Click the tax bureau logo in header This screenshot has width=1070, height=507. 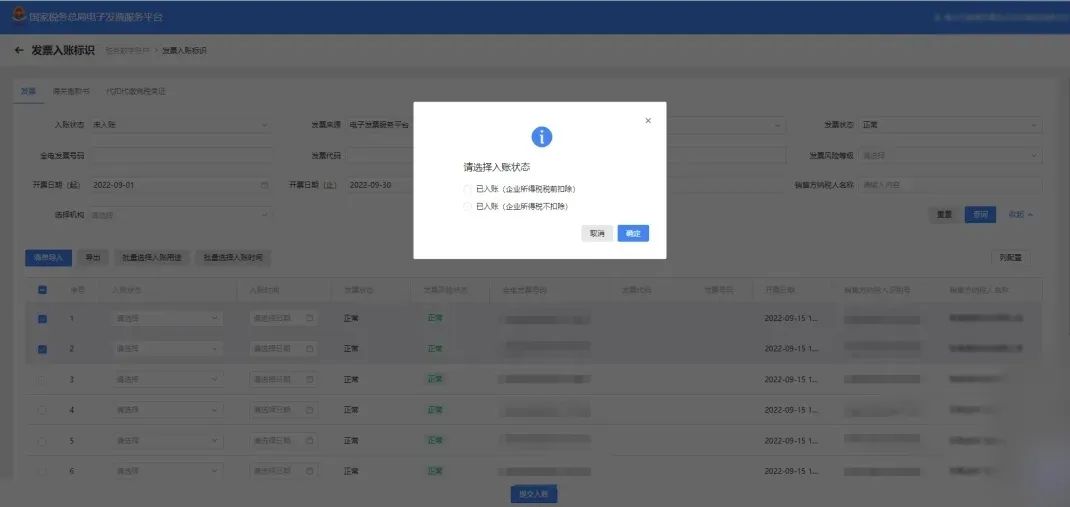tap(17, 17)
